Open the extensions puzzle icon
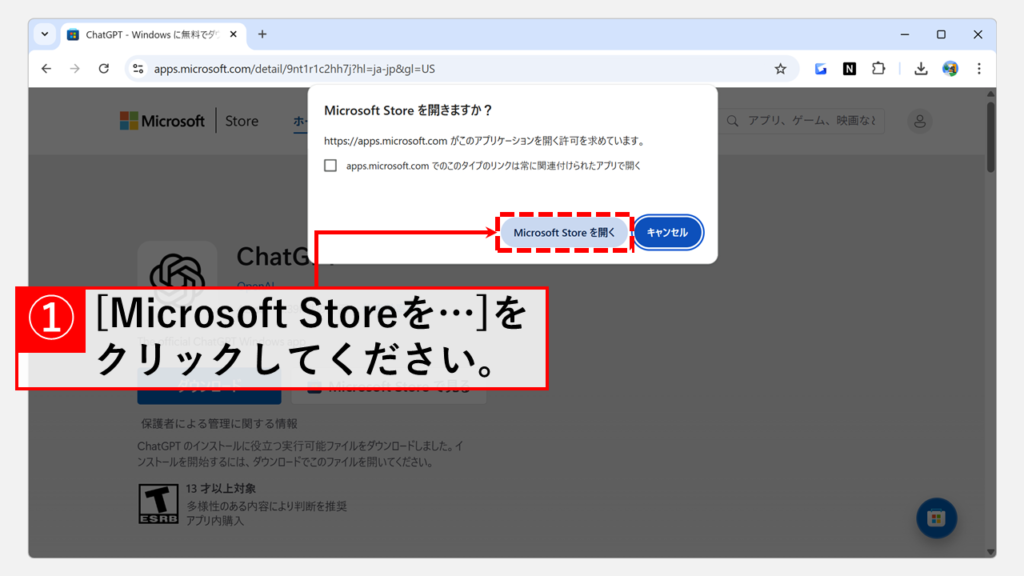This screenshot has width=1024, height=576. click(x=878, y=69)
